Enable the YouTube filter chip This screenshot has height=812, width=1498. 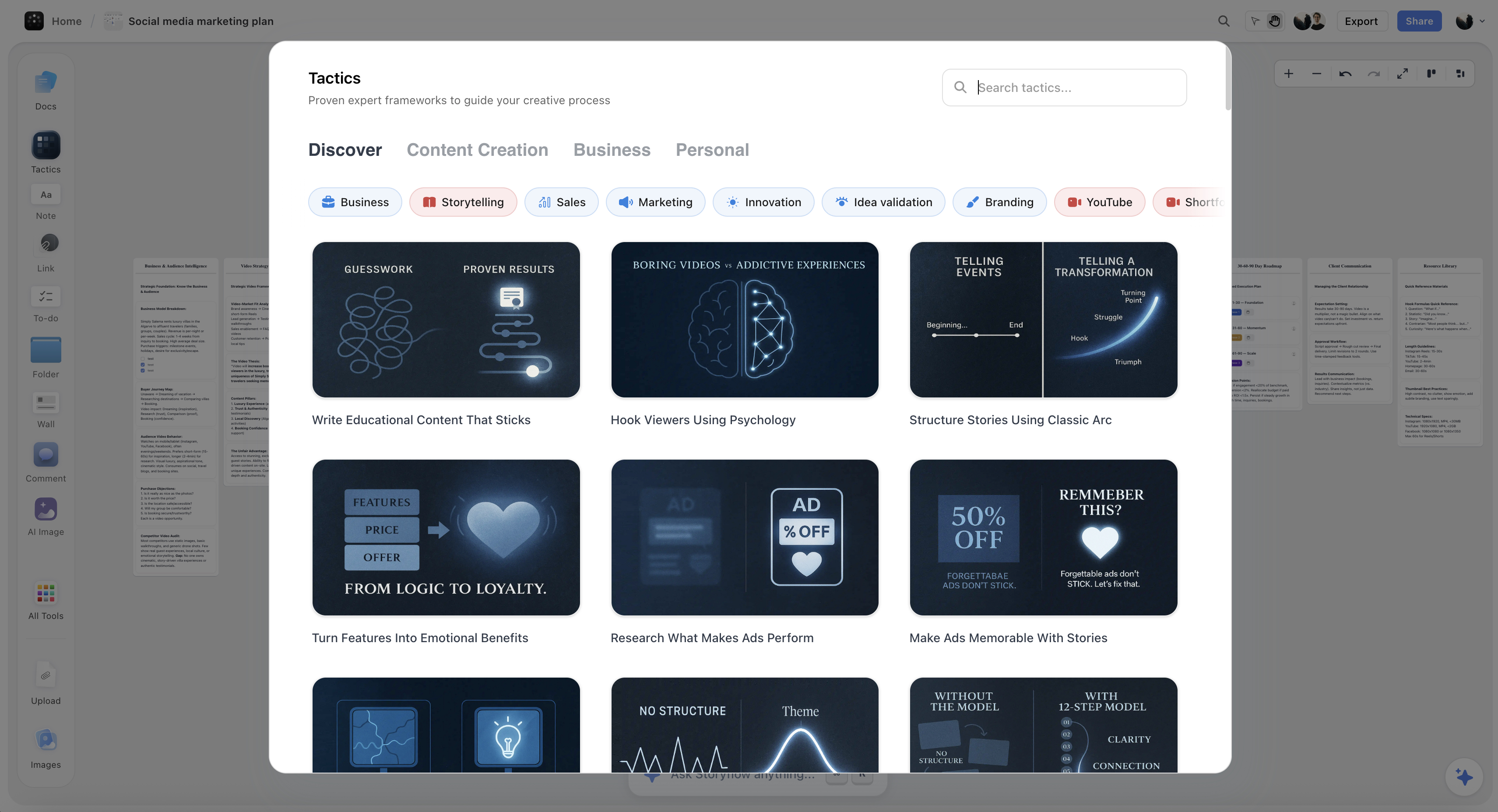pos(1099,202)
